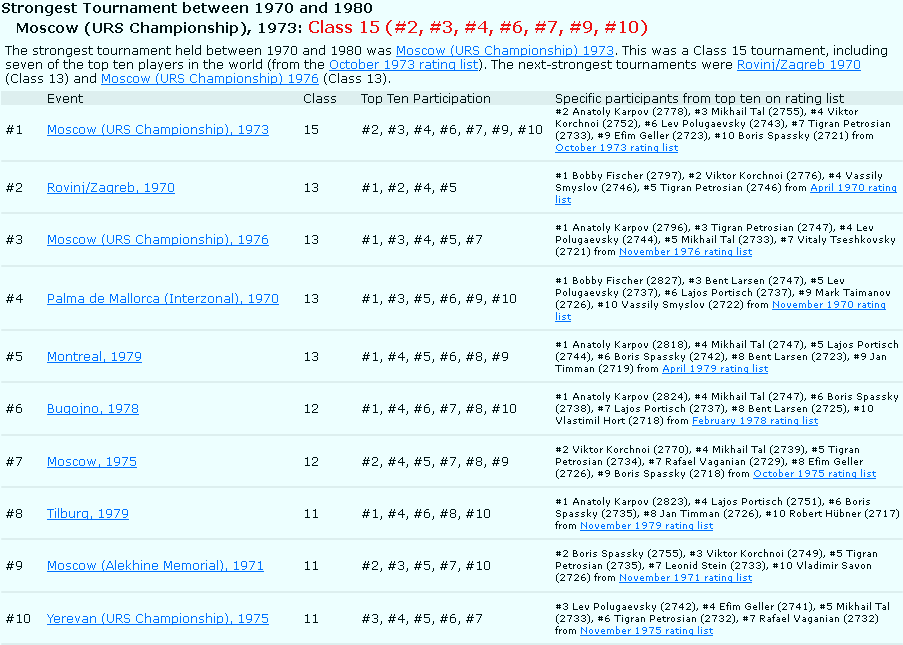903x645 pixels.
Task: Open Rovinj/Zagreb, 1970 event in row #2
Action: point(110,187)
